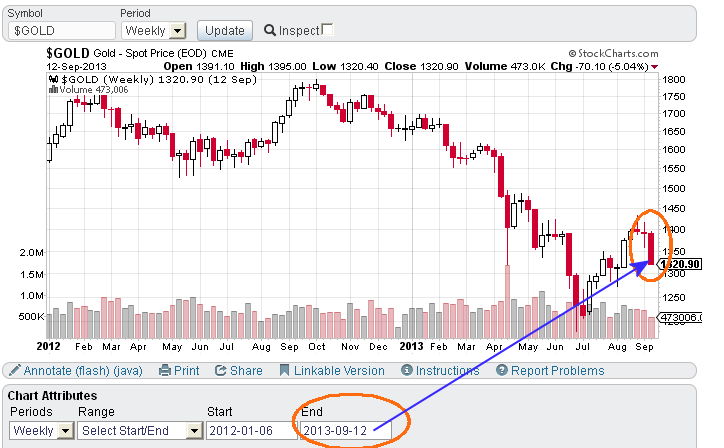Image resolution: width=724 pixels, height=448 pixels.
Task: Click the volume bars icon in chart legend
Action: [53, 90]
